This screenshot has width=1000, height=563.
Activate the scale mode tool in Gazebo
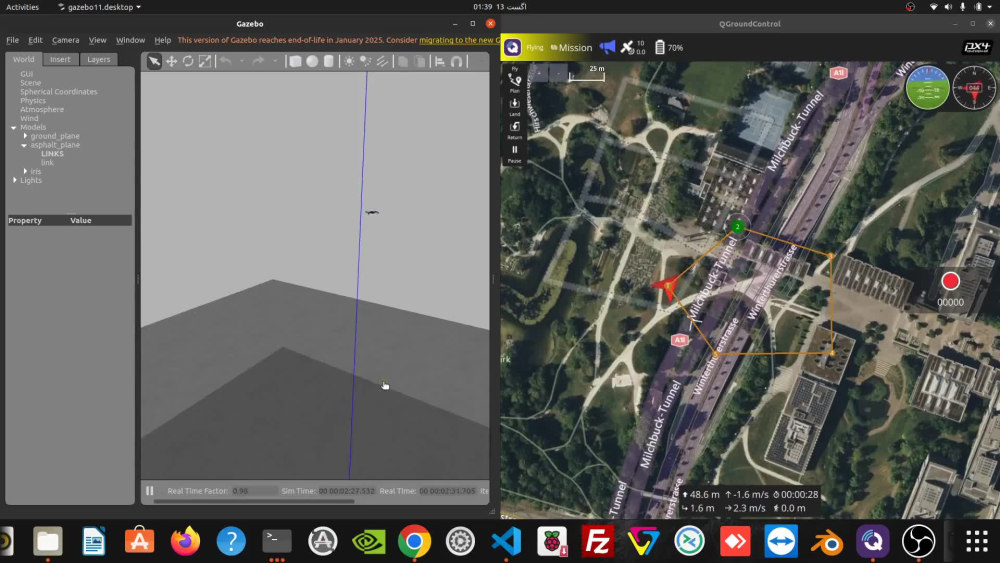(x=205, y=61)
